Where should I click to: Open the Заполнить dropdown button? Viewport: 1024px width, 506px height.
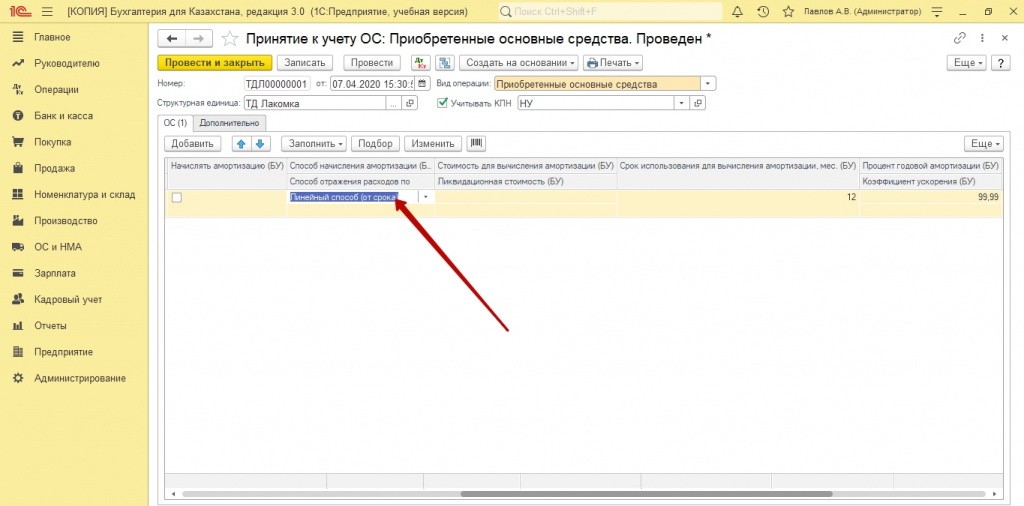pyautogui.click(x=313, y=144)
